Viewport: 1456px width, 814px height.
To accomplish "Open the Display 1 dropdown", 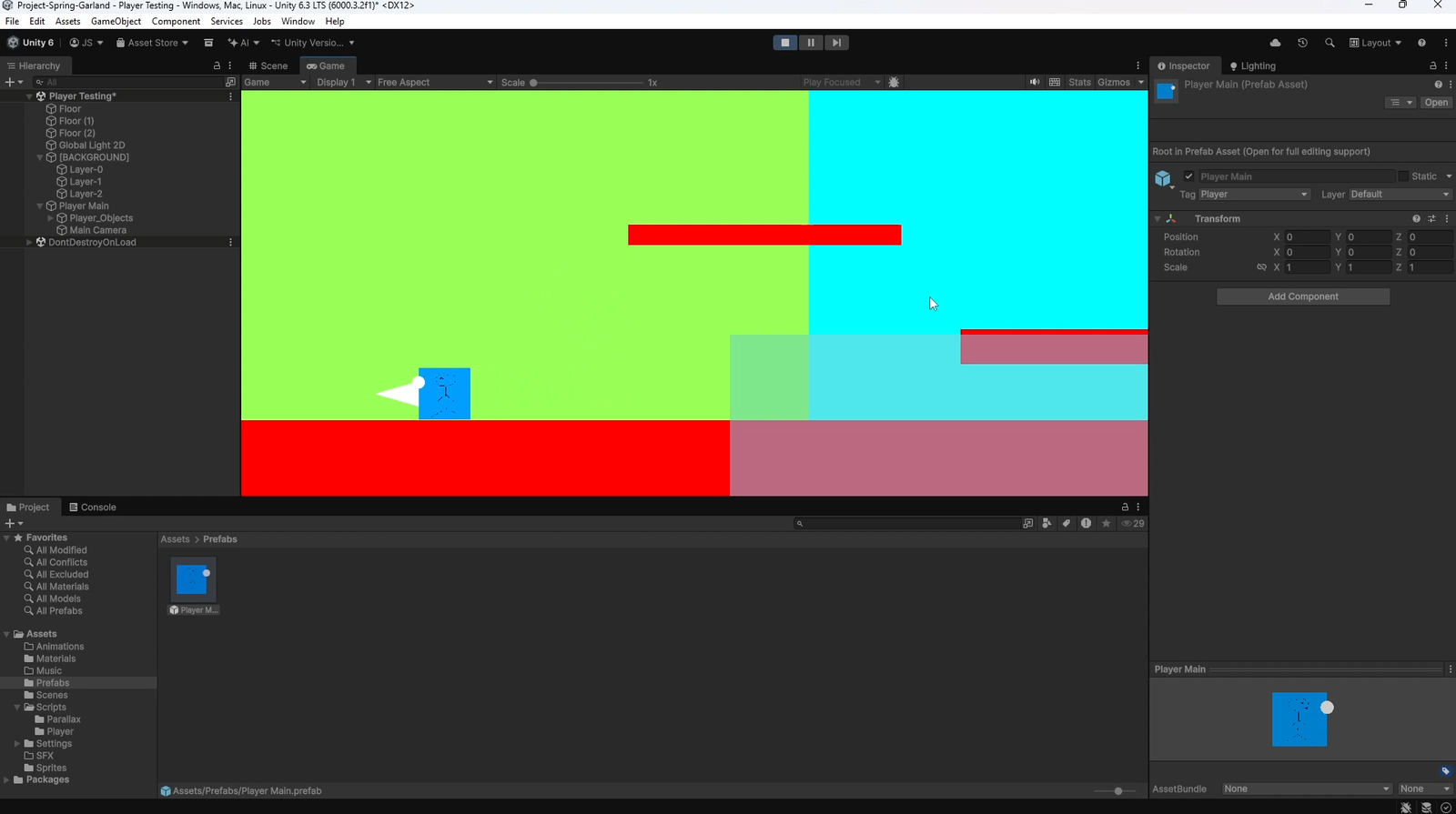I will (343, 82).
